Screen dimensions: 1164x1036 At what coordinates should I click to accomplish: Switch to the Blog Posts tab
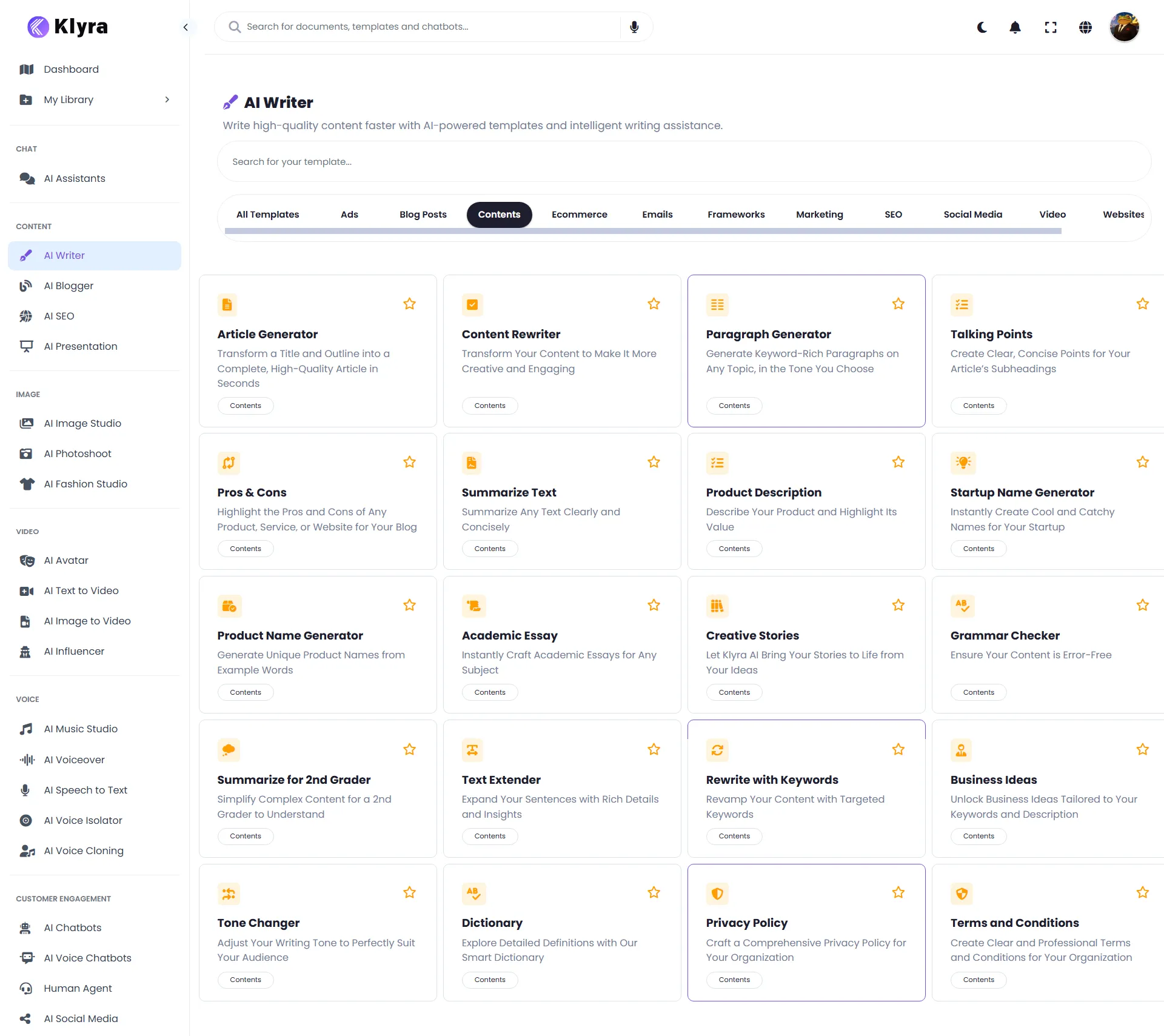coord(423,215)
